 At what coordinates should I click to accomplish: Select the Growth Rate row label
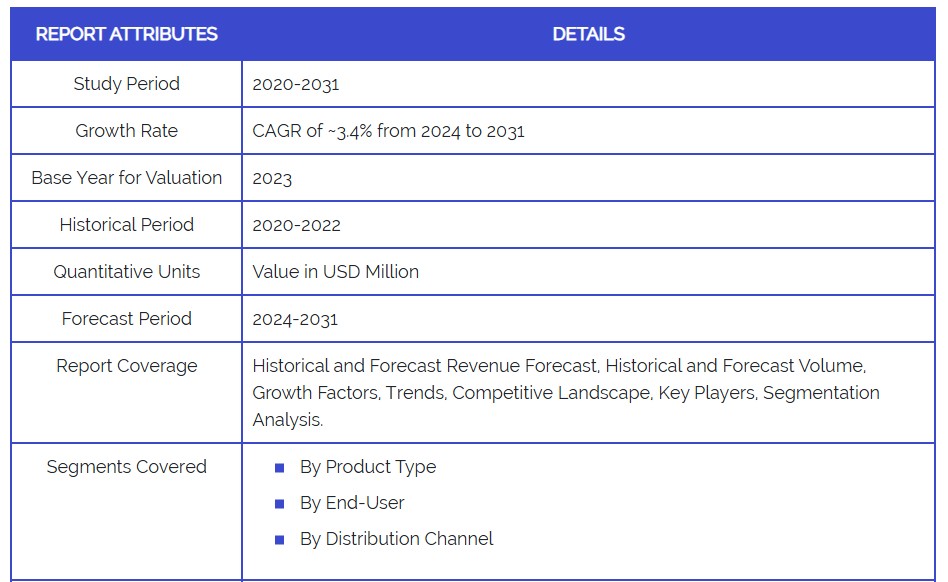(126, 131)
